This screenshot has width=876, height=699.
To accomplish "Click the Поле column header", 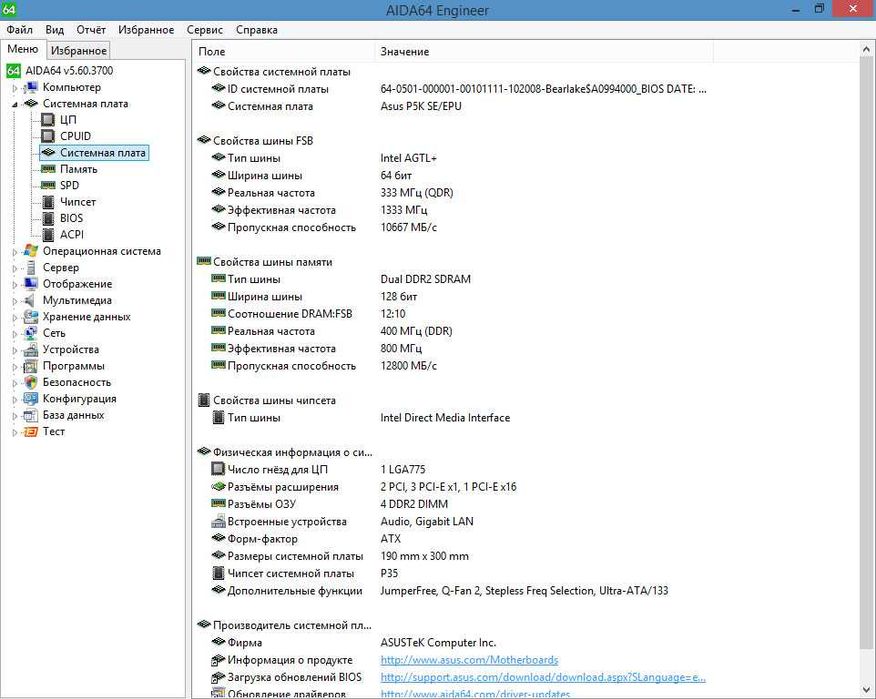I will [x=283, y=51].
